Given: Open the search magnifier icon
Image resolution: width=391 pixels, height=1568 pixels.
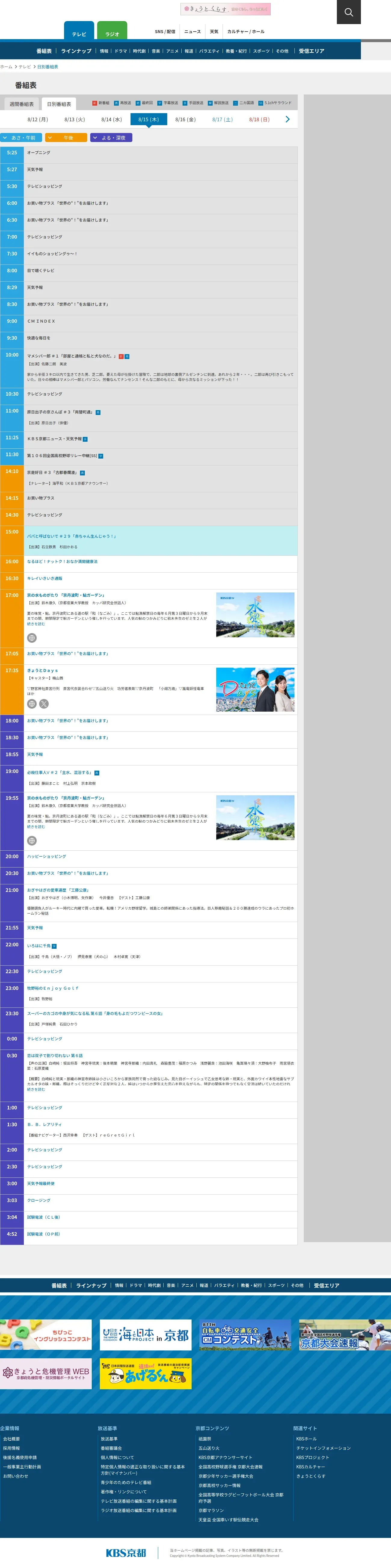Looking at the screenshot, I should [x=348, y=12].
